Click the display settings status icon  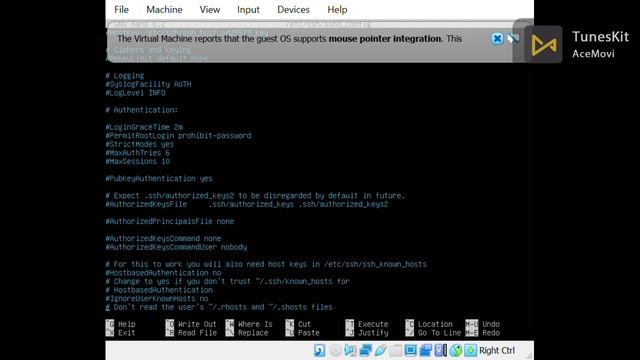tap(411, 350)
